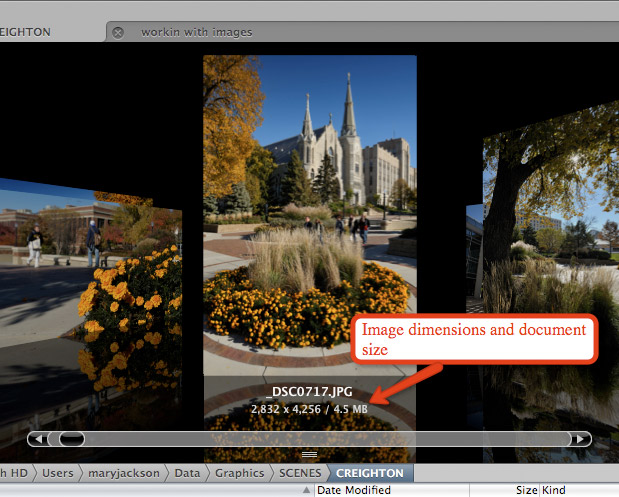Sort the list by Date Modified column
This screenshot has height=497, width=619.
[355, 490]
